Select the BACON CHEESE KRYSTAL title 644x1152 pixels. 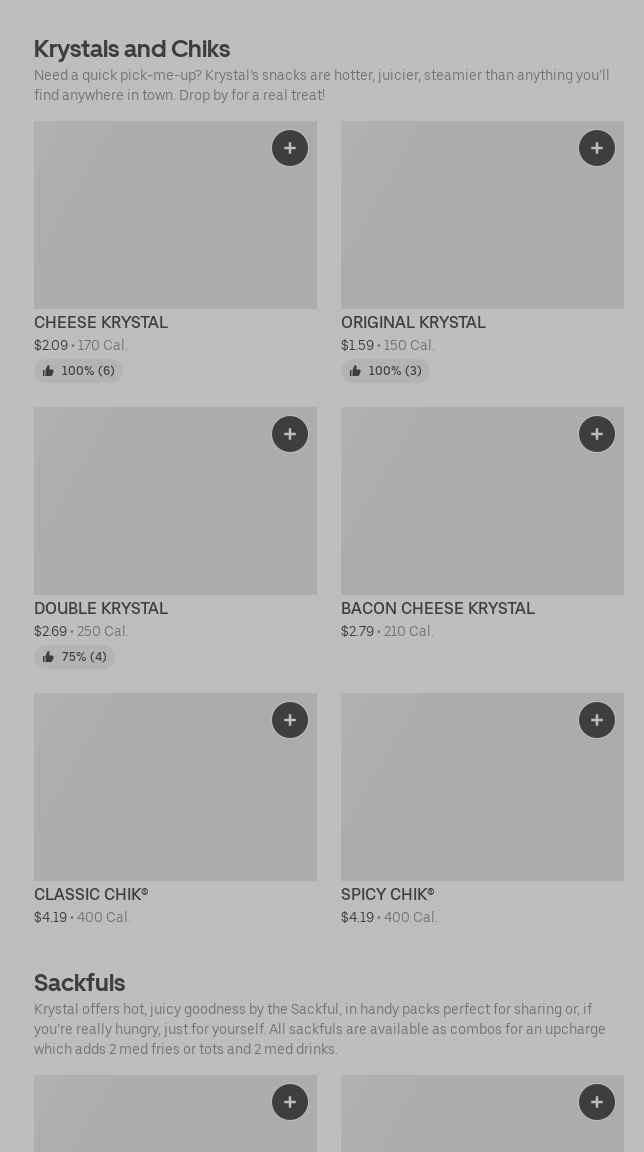[438, 608]
